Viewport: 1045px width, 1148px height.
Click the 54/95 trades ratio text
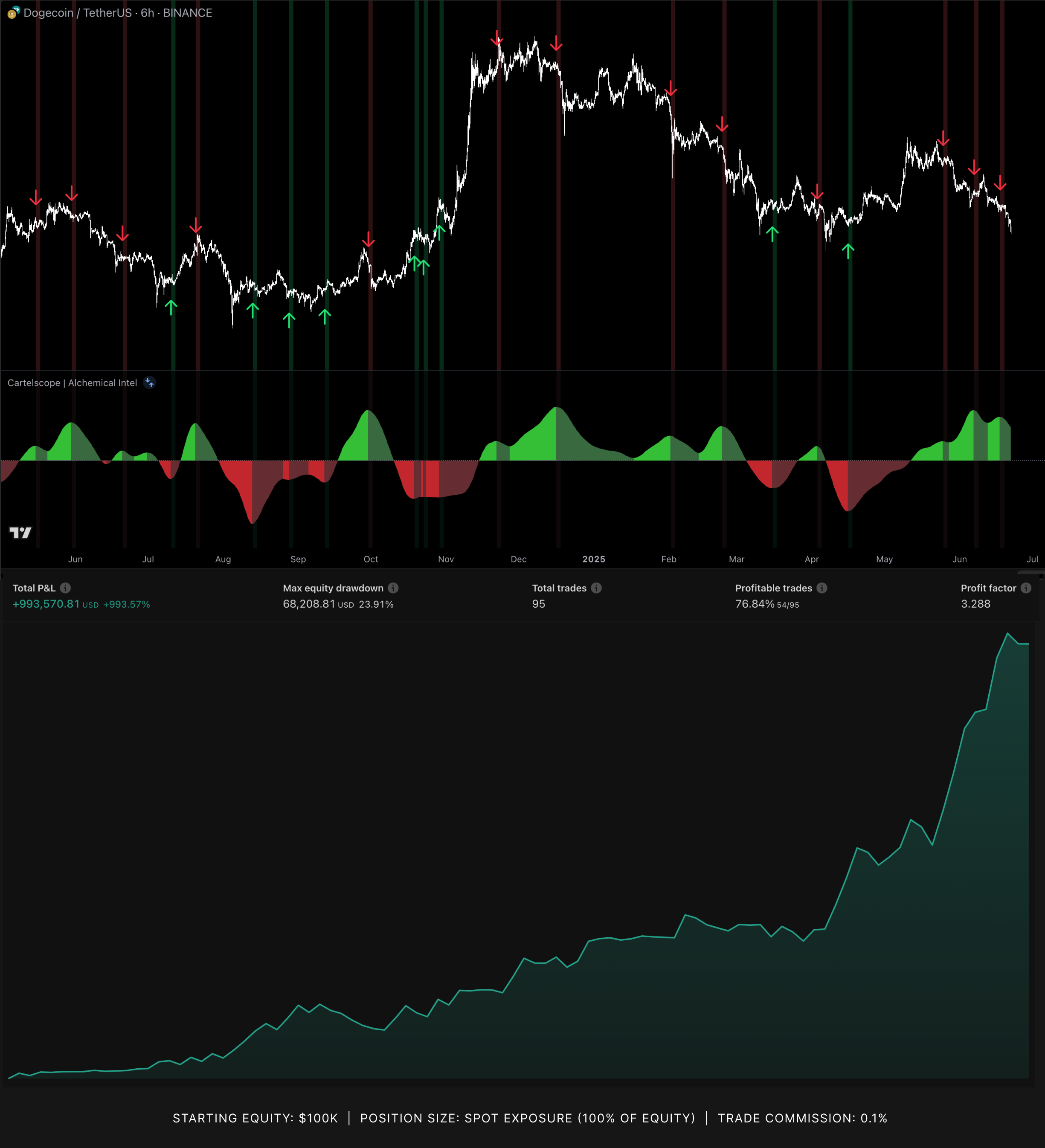coord(788,605)
